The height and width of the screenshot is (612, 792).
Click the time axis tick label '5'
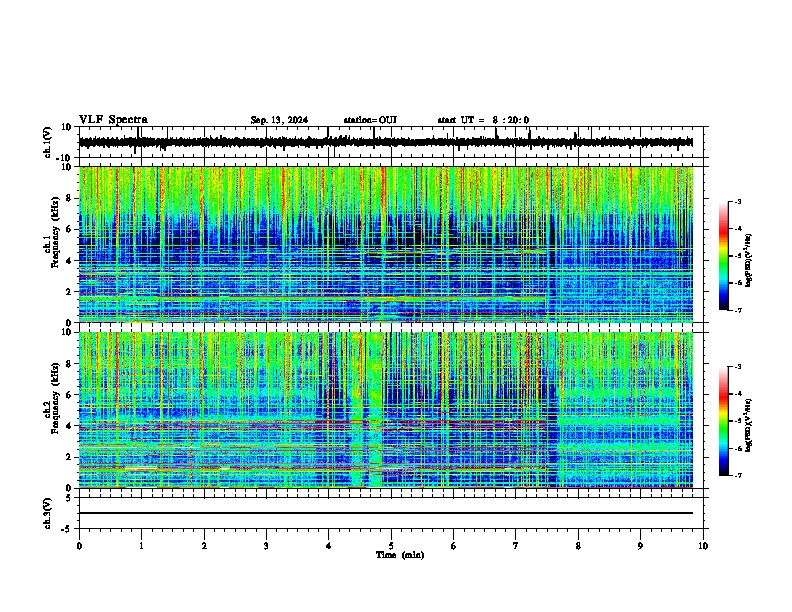(x=391, y=546)
